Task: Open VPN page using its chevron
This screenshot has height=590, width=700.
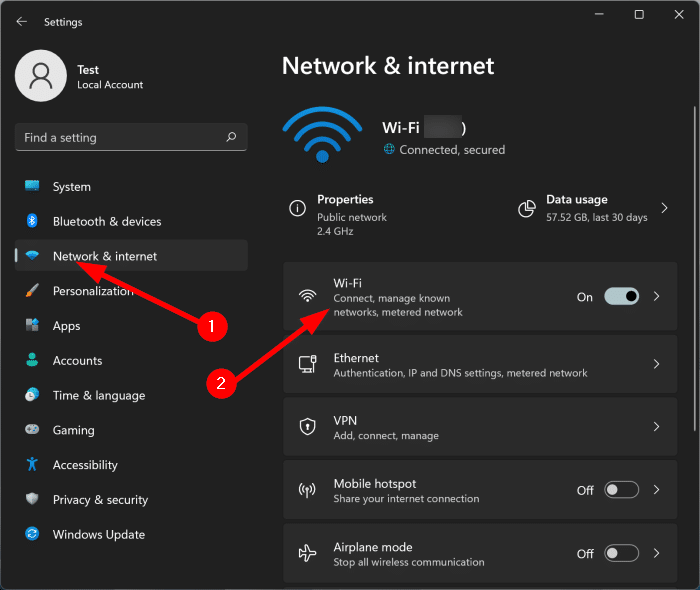Action: [x=656, y=427]
